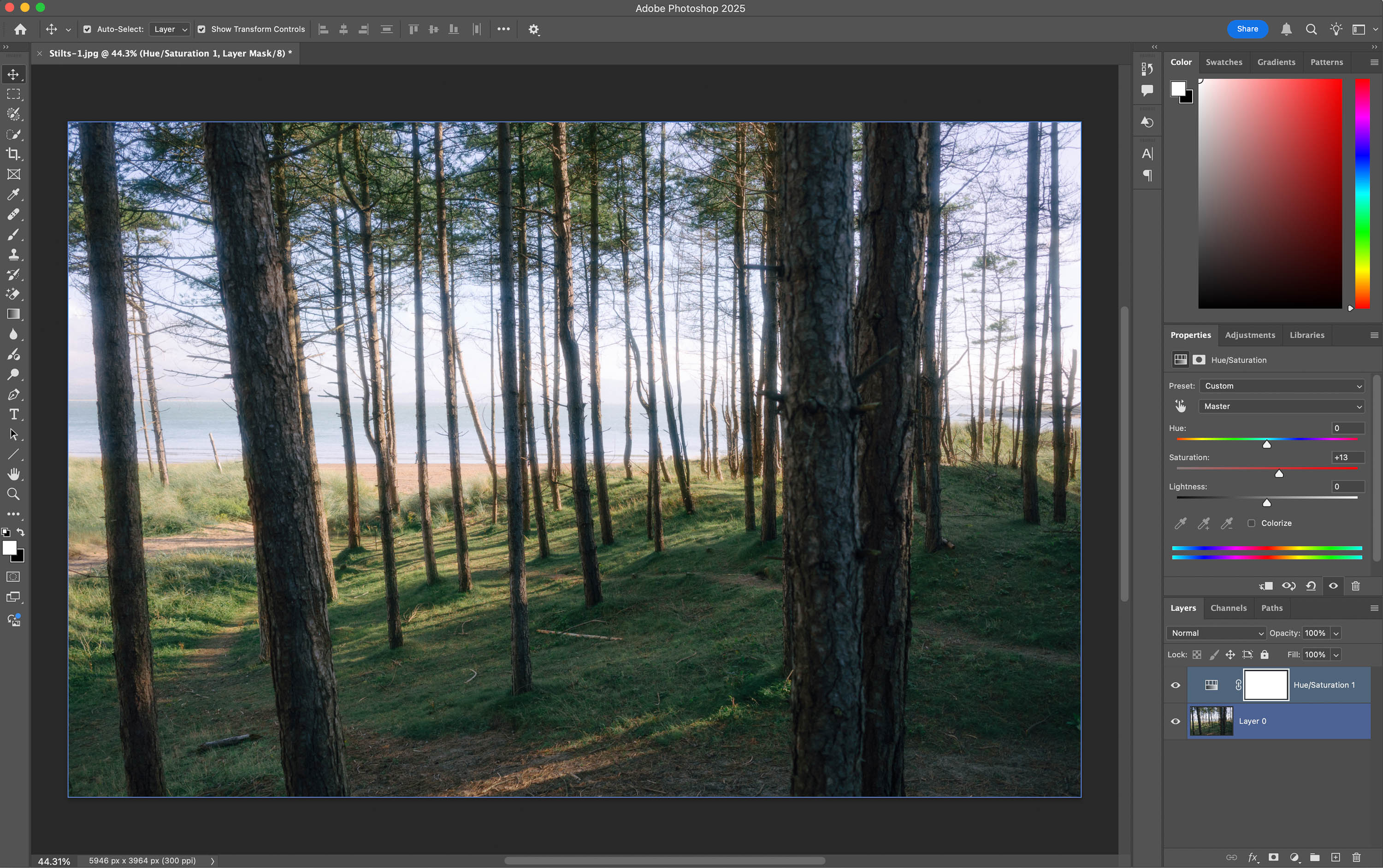Select the Horizontal Type tool
The image size is (1383, 868).
coord(13,414)
